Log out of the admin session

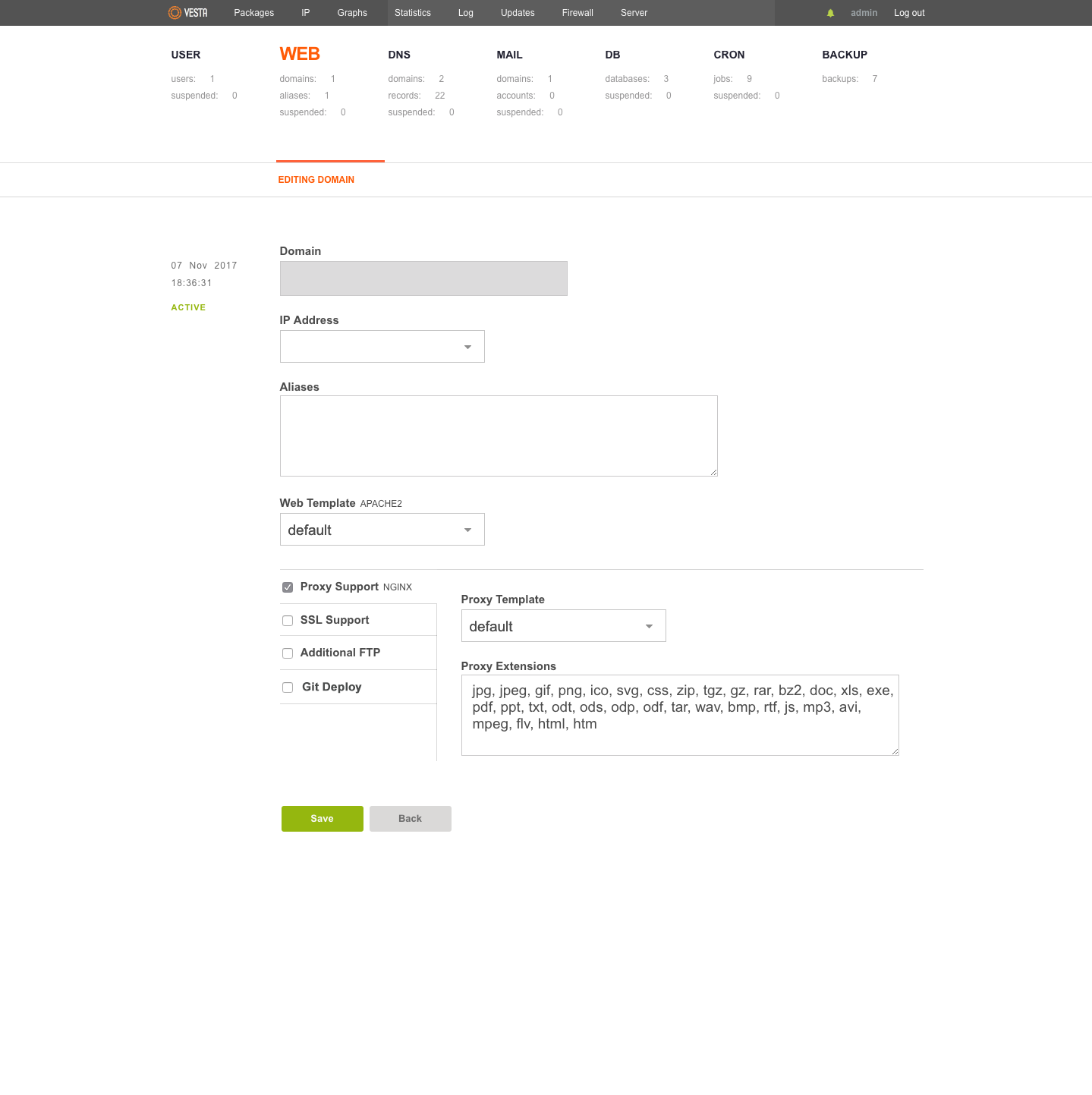(x=908, y=12)
